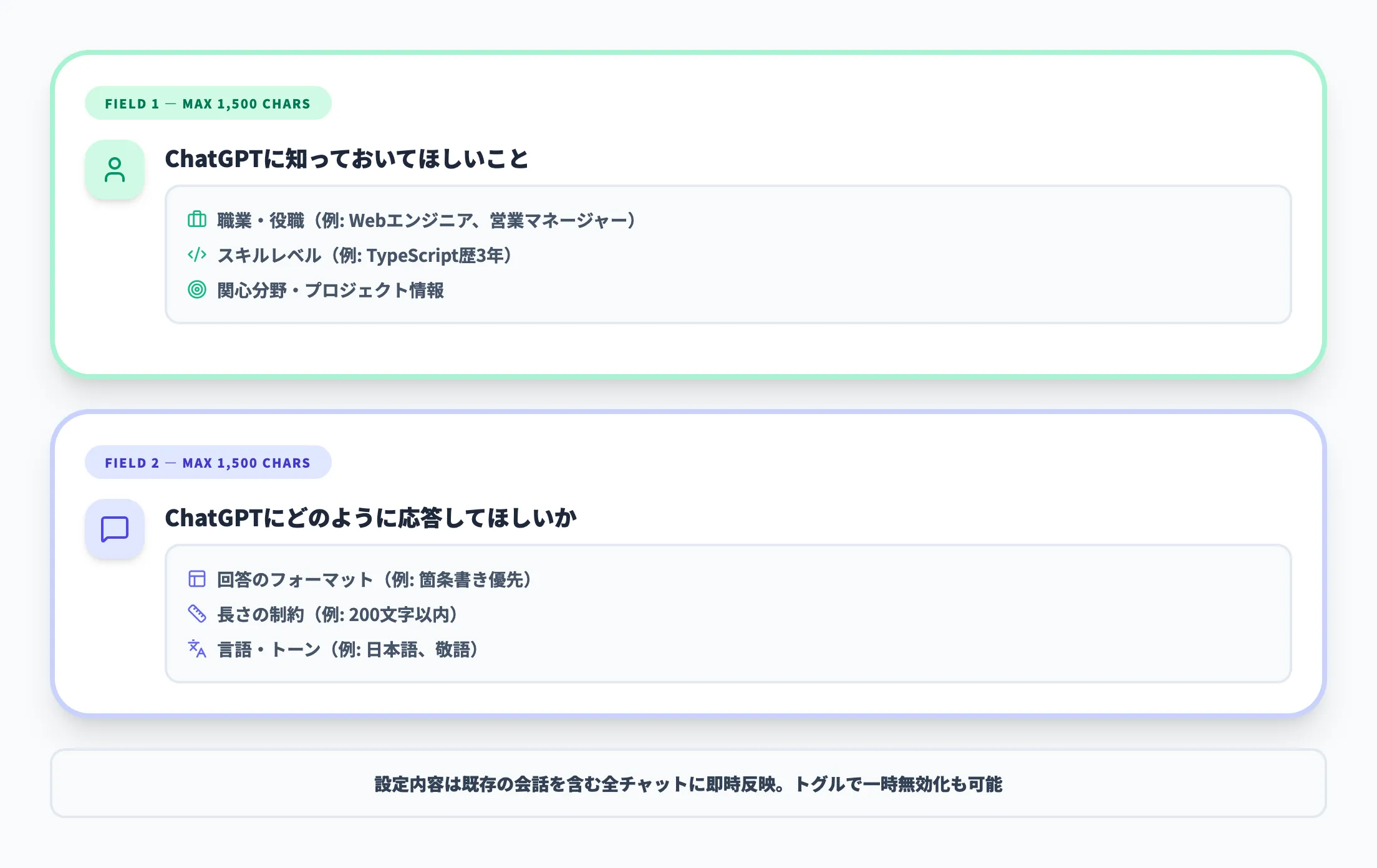
Task: Click the 回答のフォーマット example row
Action: (374, 579)
